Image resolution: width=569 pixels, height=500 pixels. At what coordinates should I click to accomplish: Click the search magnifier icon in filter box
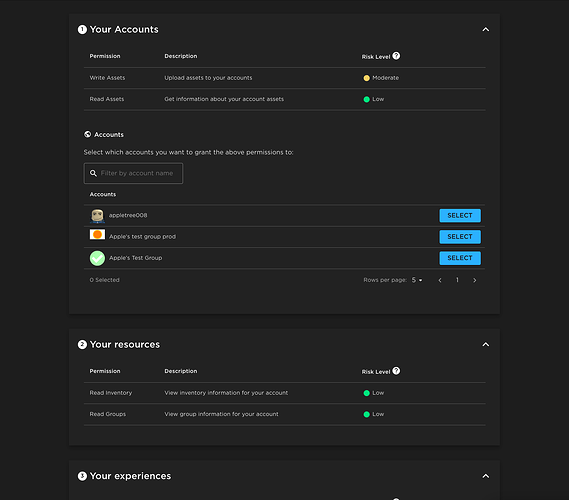point(93,173)
